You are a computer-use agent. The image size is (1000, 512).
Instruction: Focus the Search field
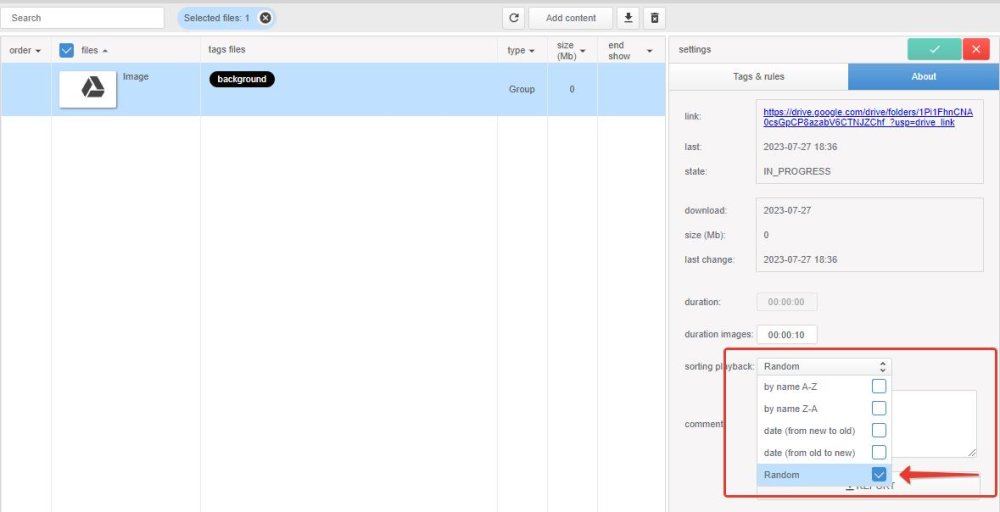(x=82, y=18)
